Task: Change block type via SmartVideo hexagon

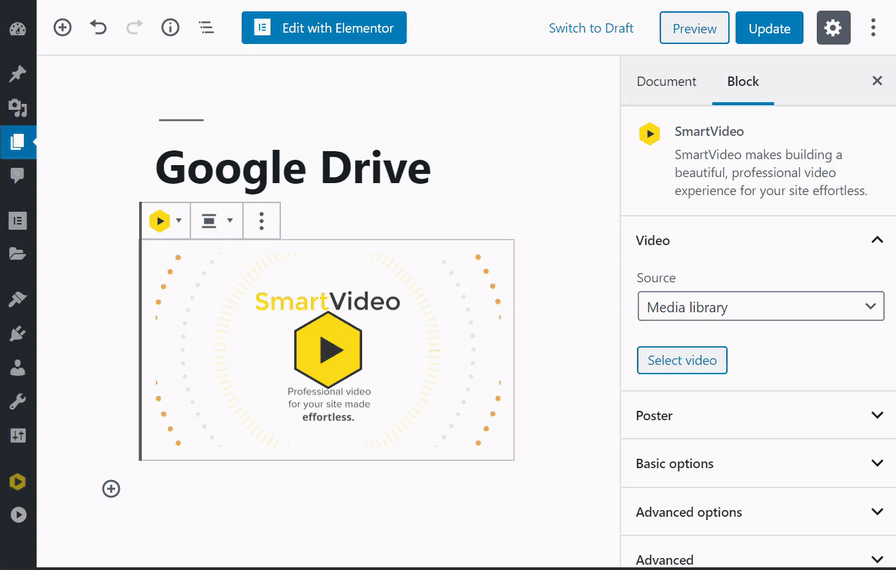Action: tap(165, 221)
